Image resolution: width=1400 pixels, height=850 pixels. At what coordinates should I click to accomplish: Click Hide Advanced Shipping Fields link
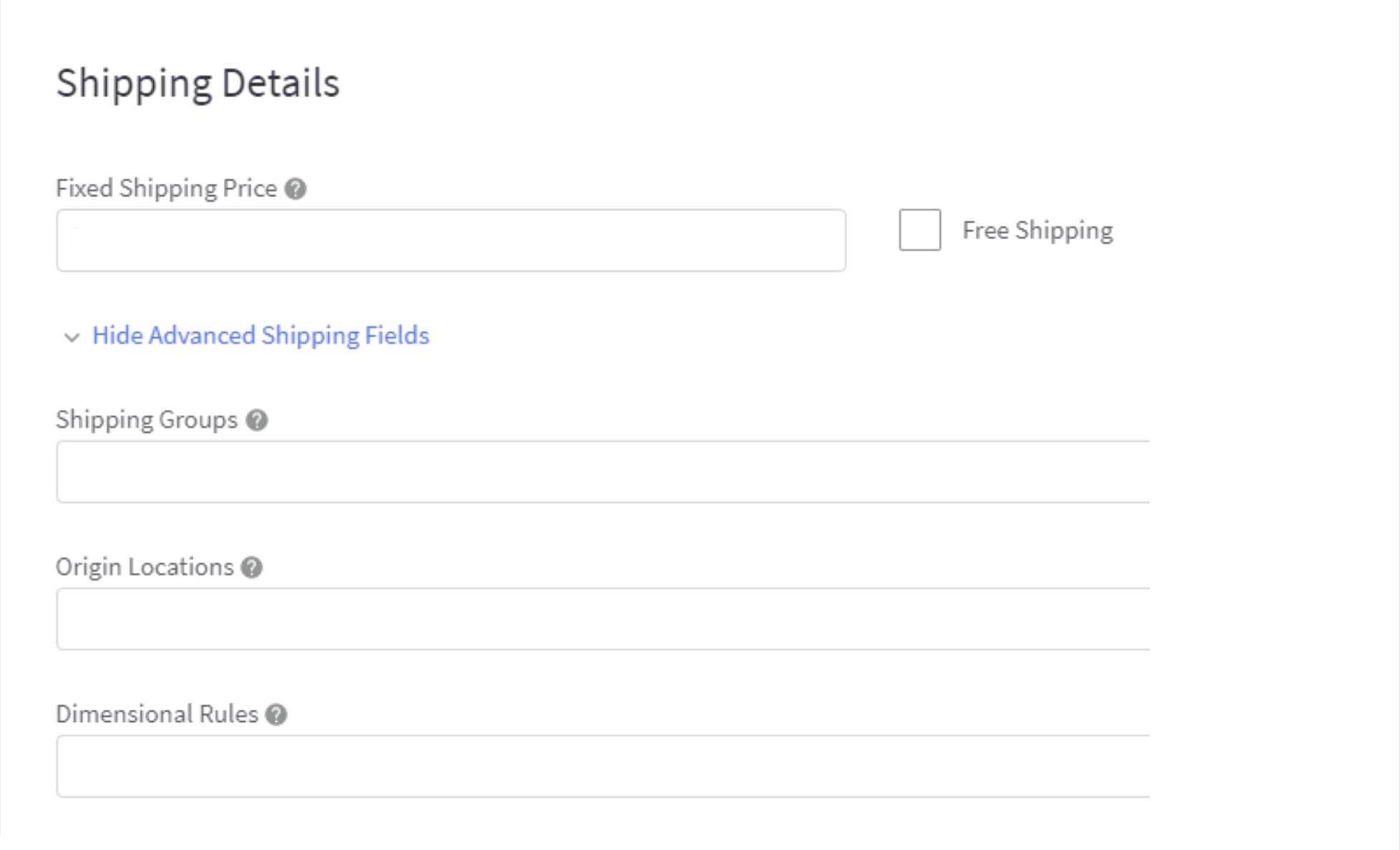coord(260,336)
